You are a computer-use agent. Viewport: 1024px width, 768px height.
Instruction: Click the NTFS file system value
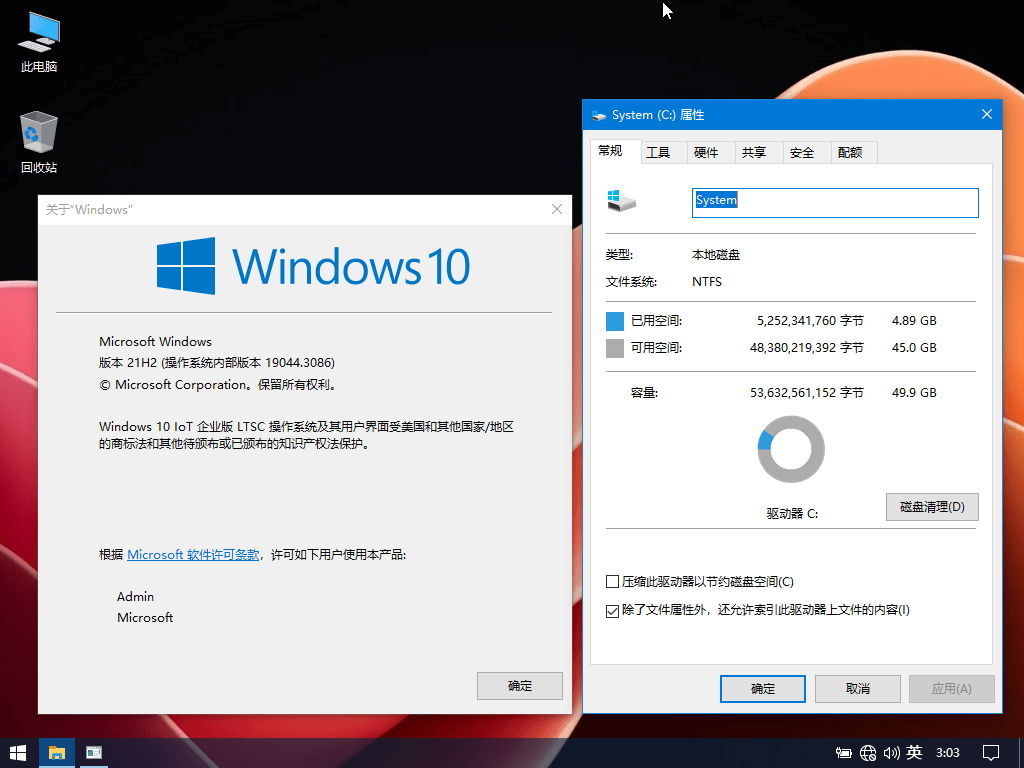click(707, 281)
